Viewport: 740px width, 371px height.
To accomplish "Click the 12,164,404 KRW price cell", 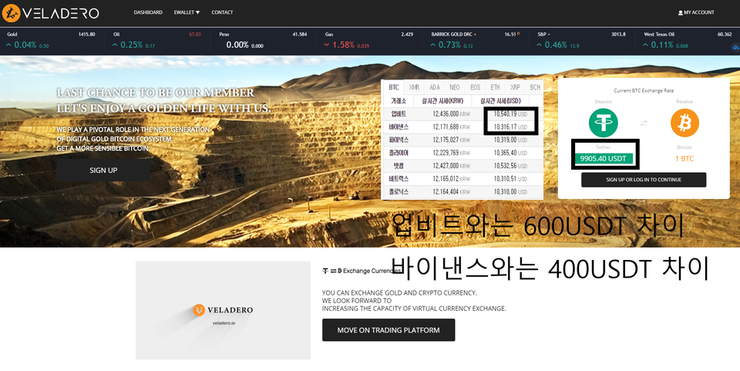I will click(451, 192).
